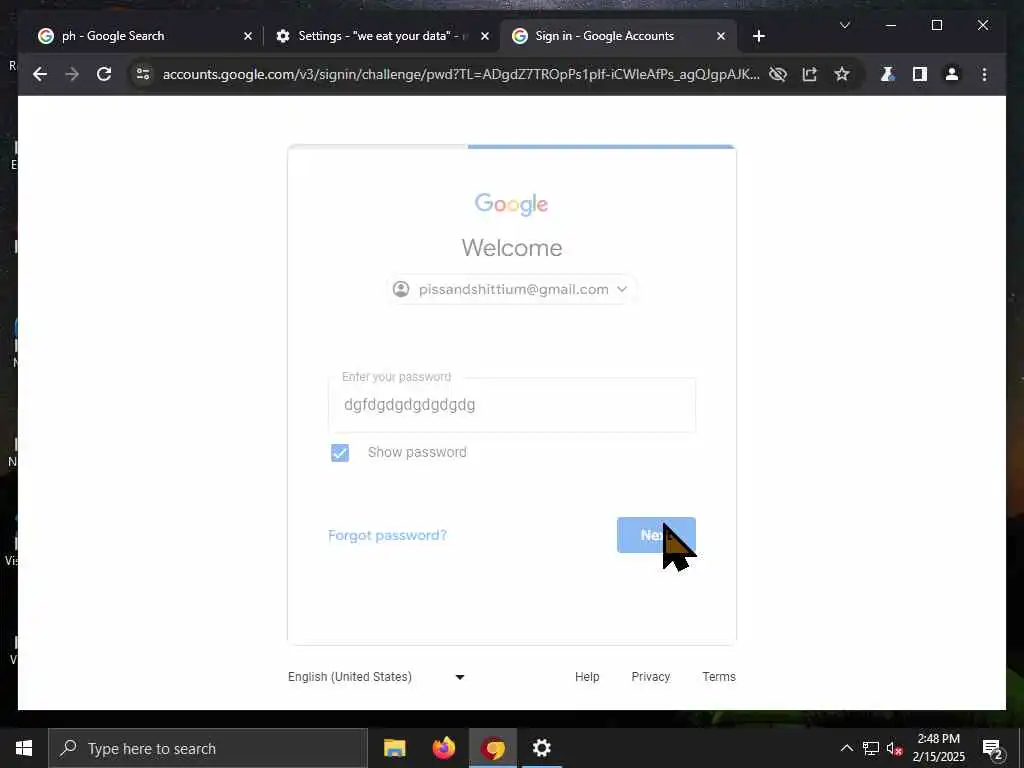Click the muted volume icon in tray
Screen dimensions: 1024x768
894,749
